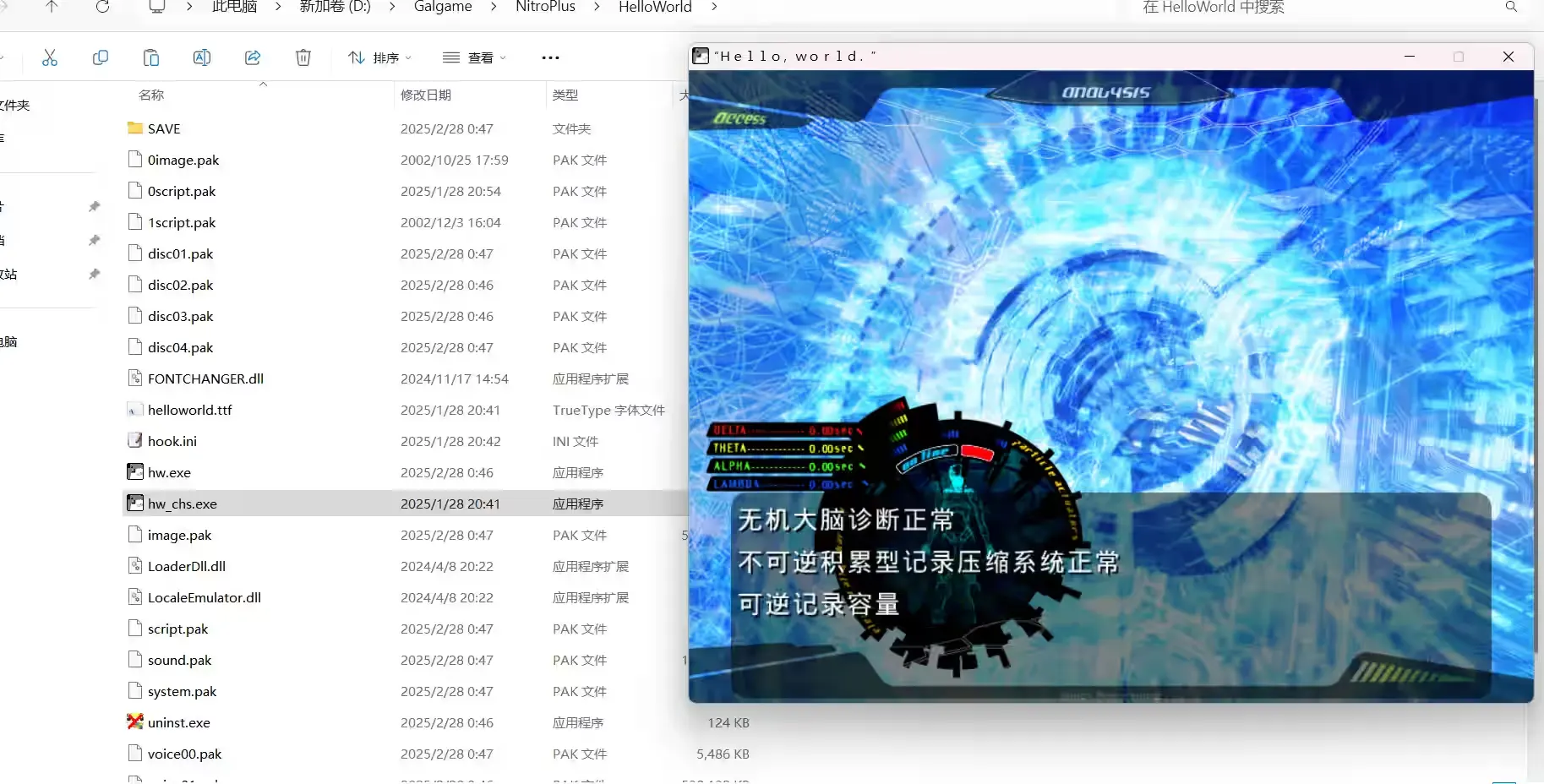
Task: Select the system.pak file name
Action: pos(182,691)
